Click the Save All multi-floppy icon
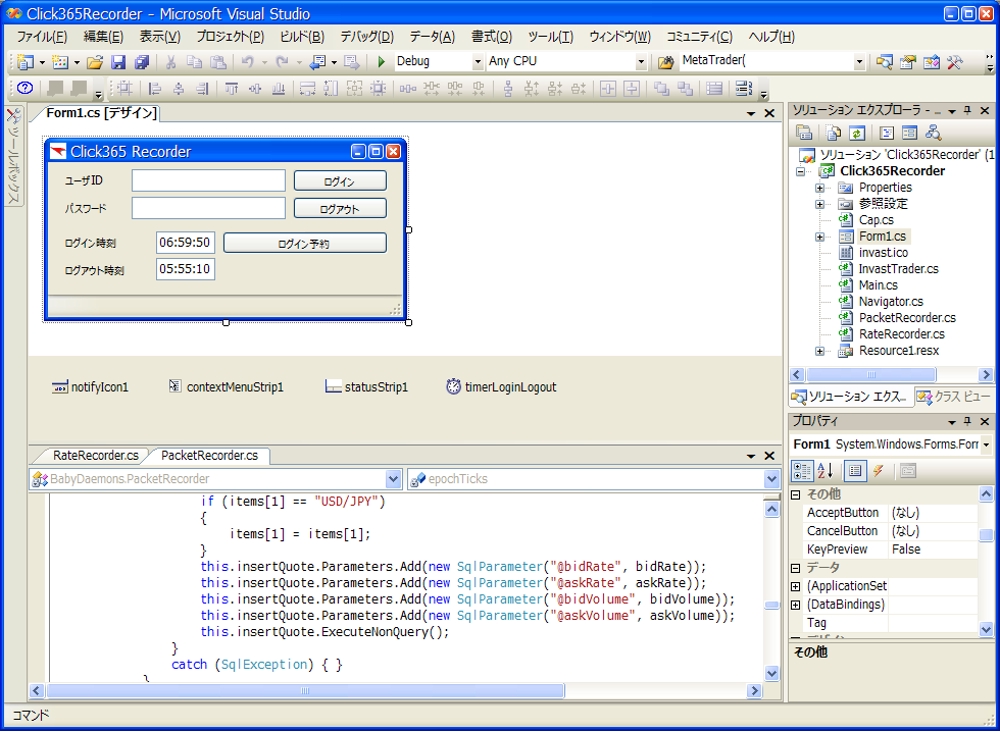Screen dimensions: 1000x732 click(x=141, y=62)
